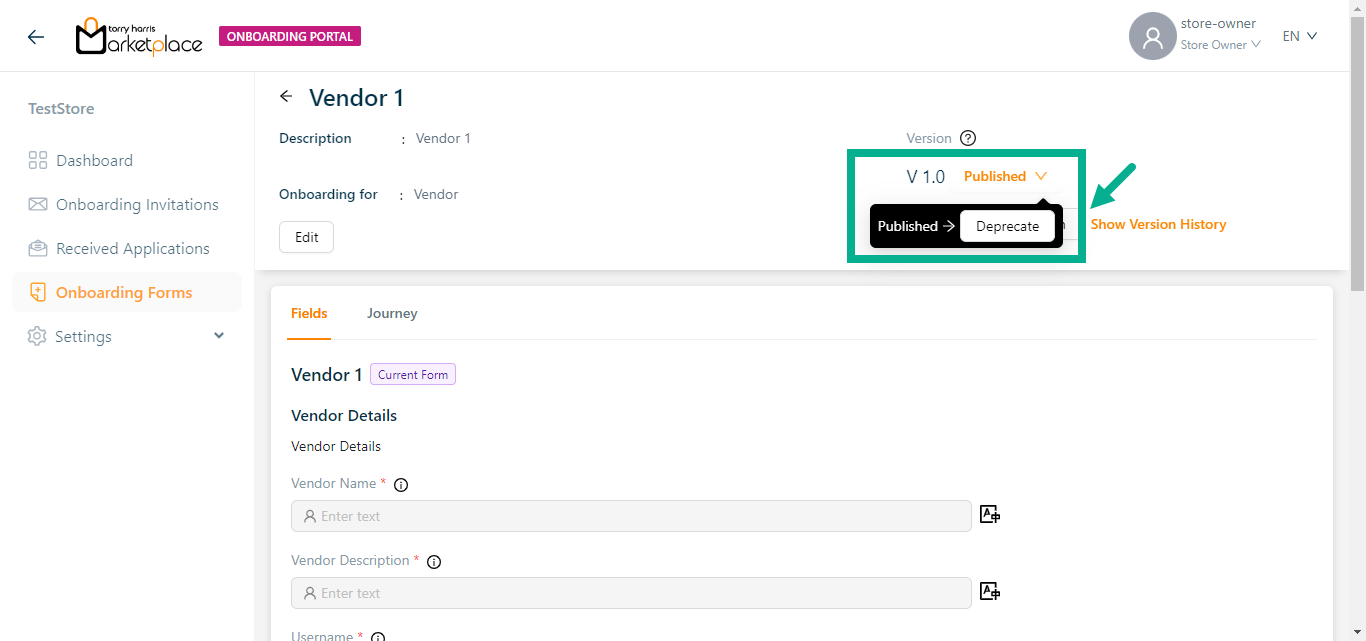Click the info icon next to Vendor Description
This screenshot has height=641, width=1366.
(x=434, y=562)
